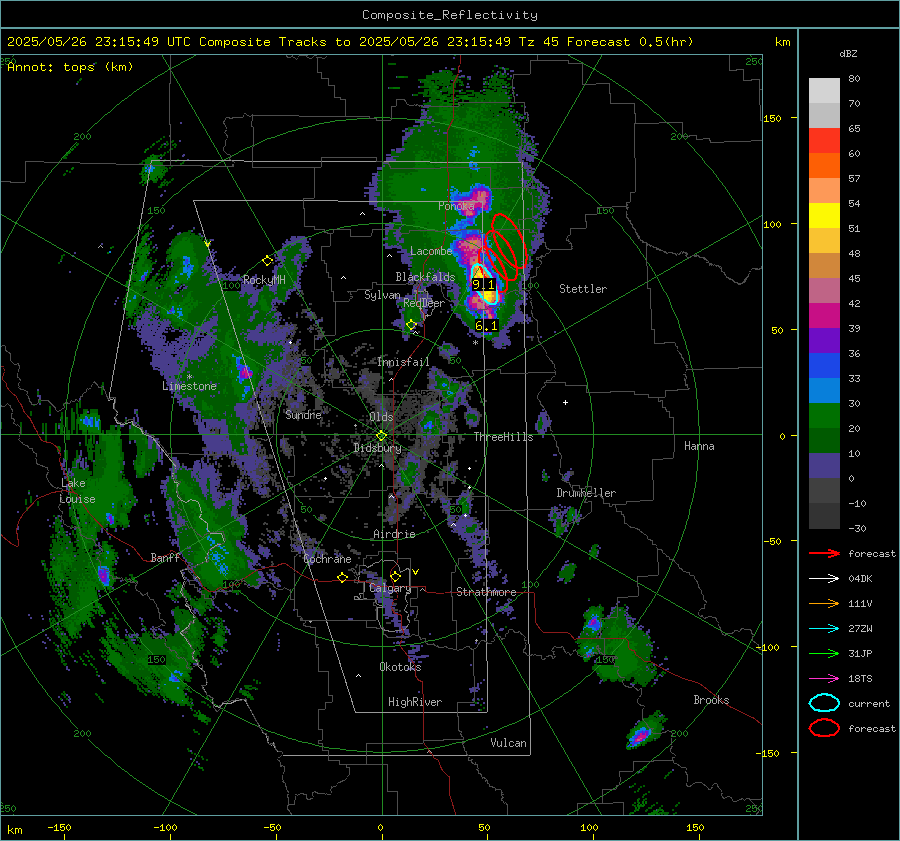Click the Composite_Reflectivity title
This screenshot has width=900, height=841.
[x=449, y=15]
